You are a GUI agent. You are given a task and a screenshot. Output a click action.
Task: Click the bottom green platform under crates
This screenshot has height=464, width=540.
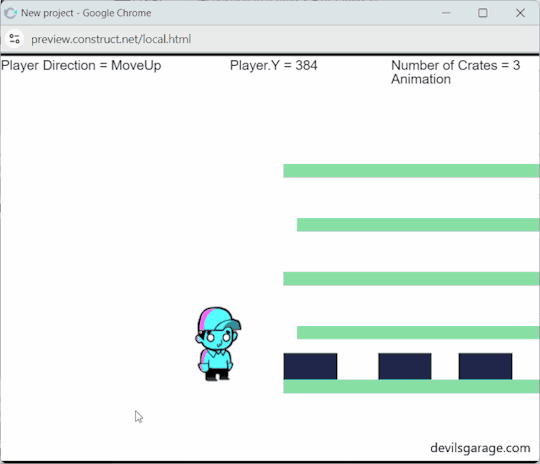tap(412, 386)
